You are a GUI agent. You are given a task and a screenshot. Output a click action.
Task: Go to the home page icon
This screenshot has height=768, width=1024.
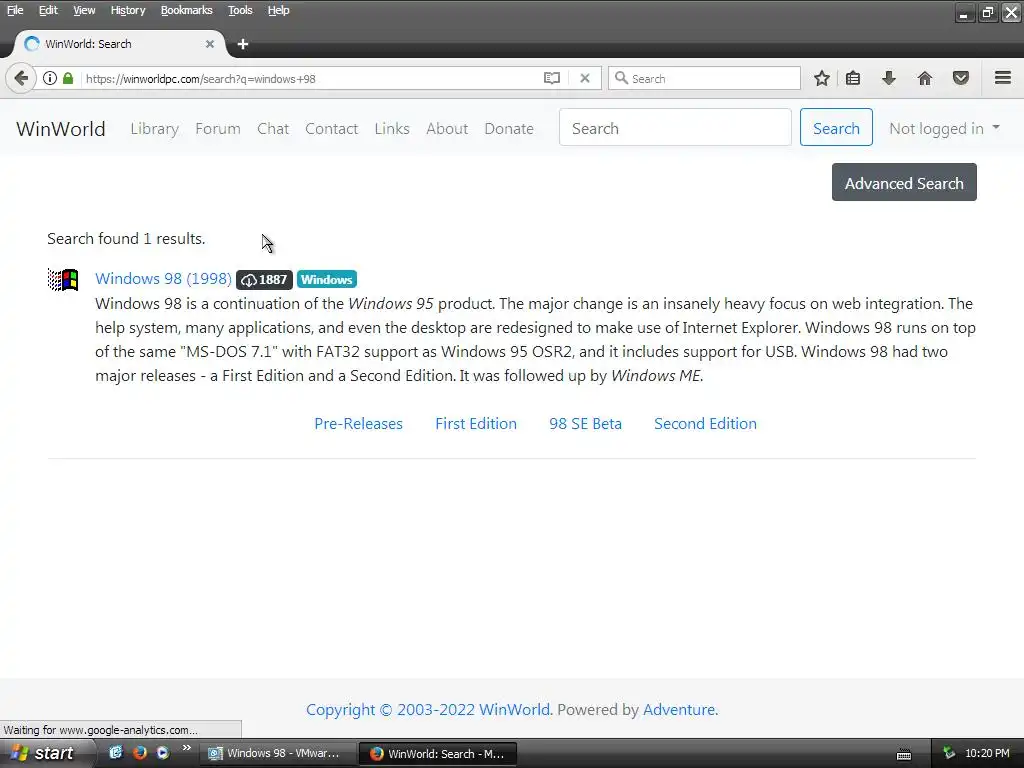[925, 78]
